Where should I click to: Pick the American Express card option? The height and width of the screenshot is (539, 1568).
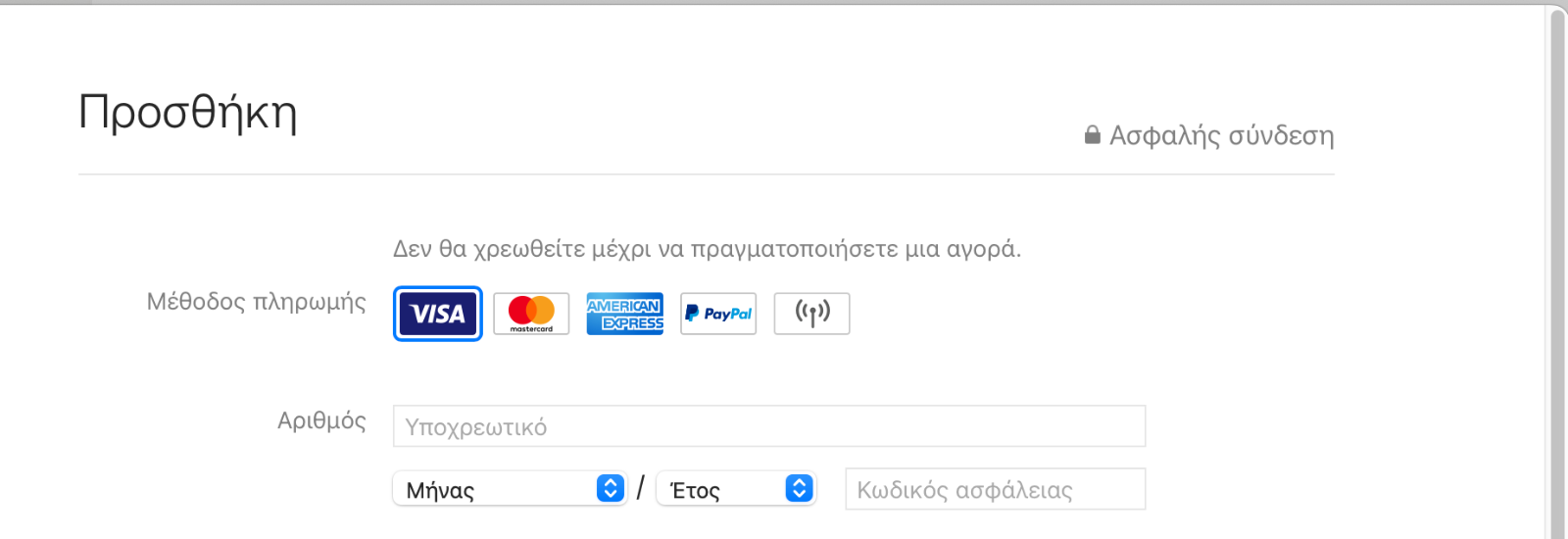click(625, 314)
